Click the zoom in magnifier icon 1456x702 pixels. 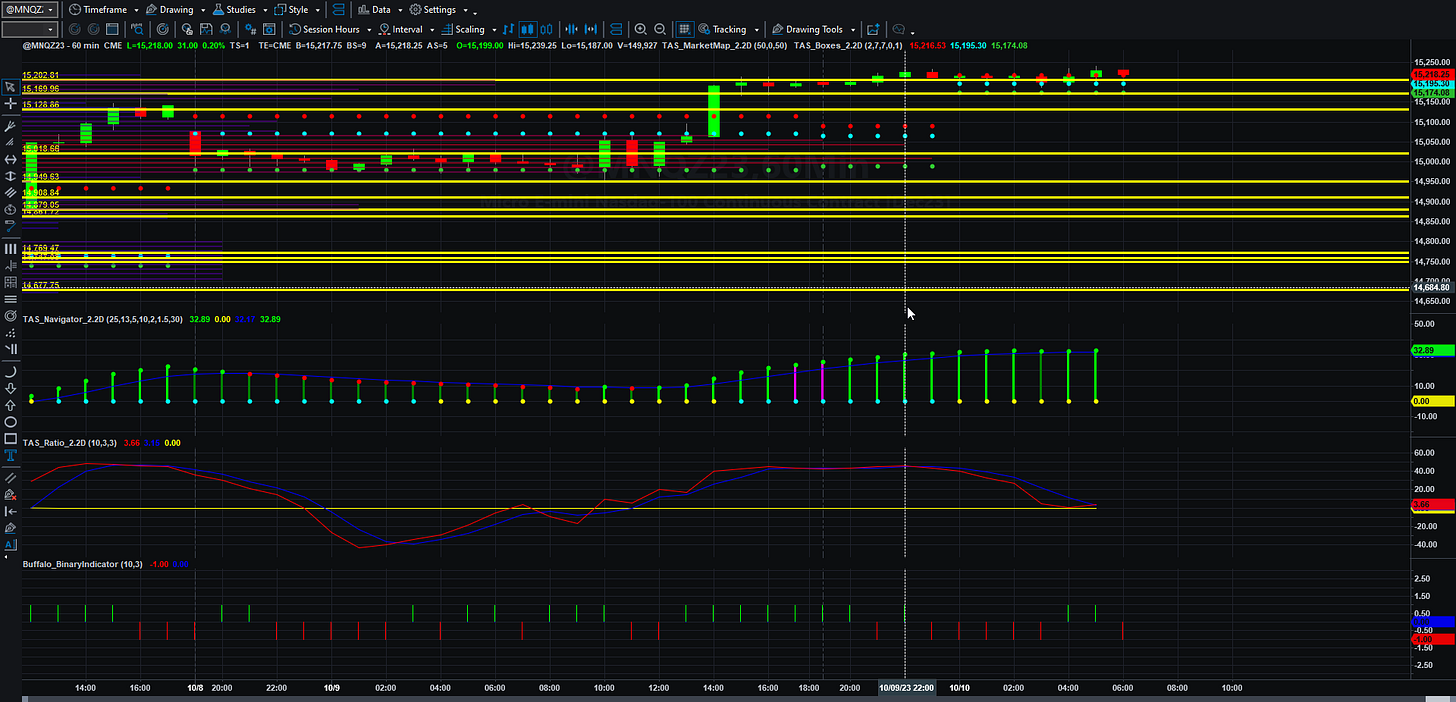point(640,29)
